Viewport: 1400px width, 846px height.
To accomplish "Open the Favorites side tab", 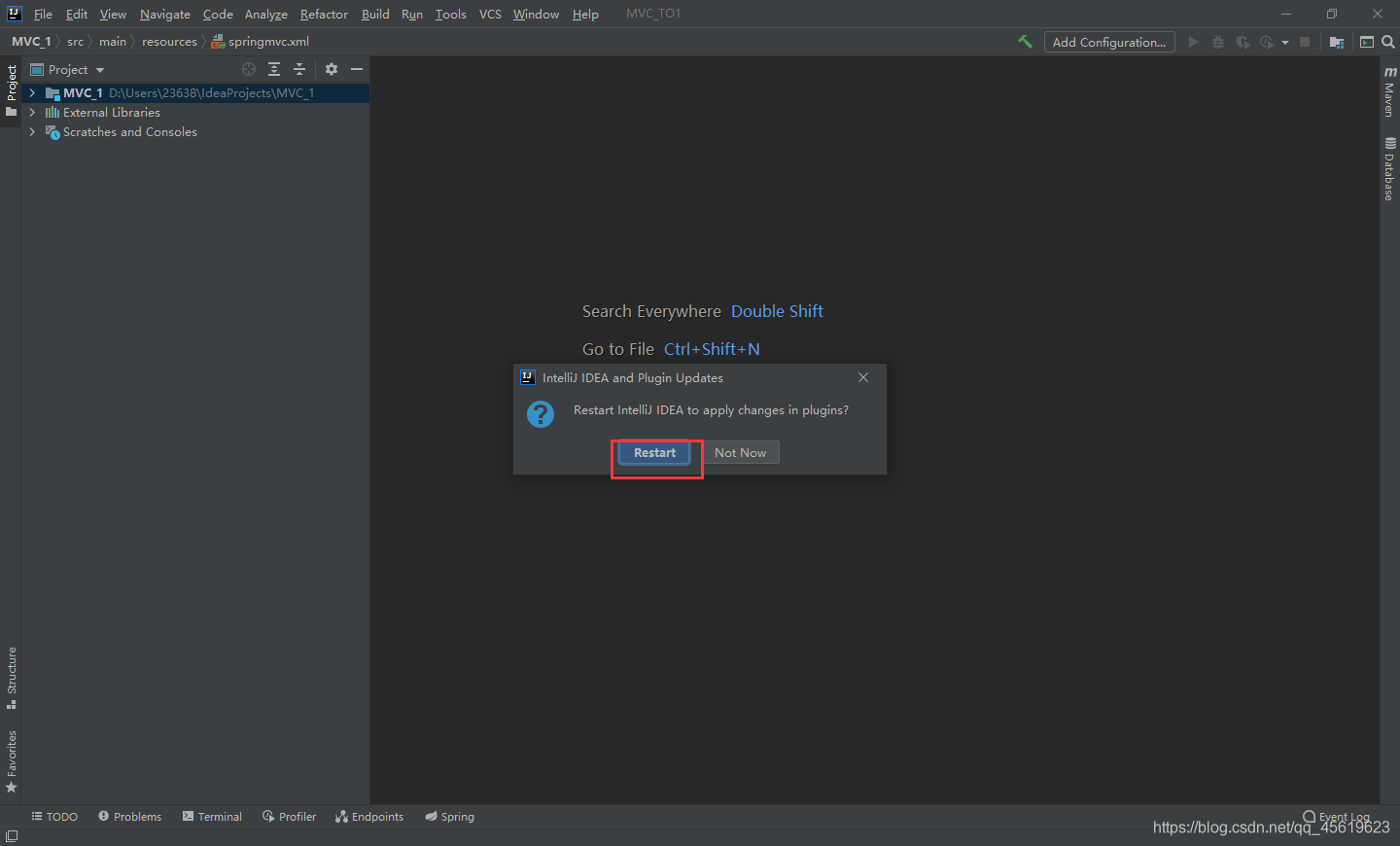I will point(11,762).
